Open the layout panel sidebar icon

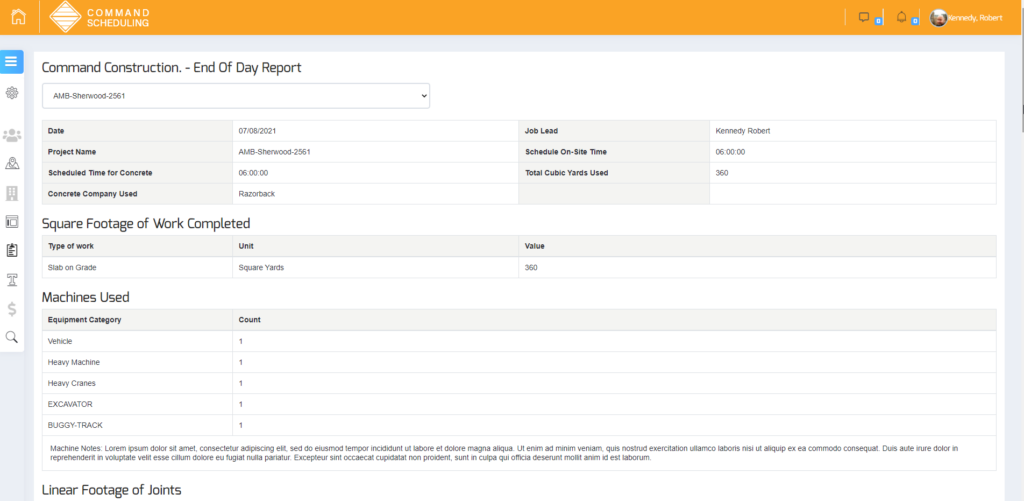(x=12, y=221)
